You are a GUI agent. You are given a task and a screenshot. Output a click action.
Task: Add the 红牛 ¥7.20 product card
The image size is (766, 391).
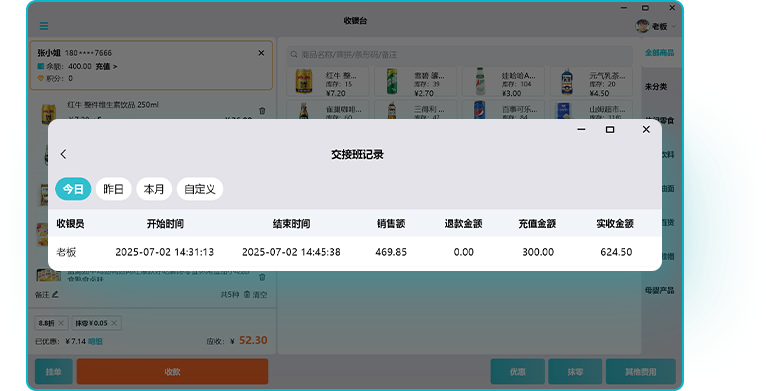(x=328, y=81)
